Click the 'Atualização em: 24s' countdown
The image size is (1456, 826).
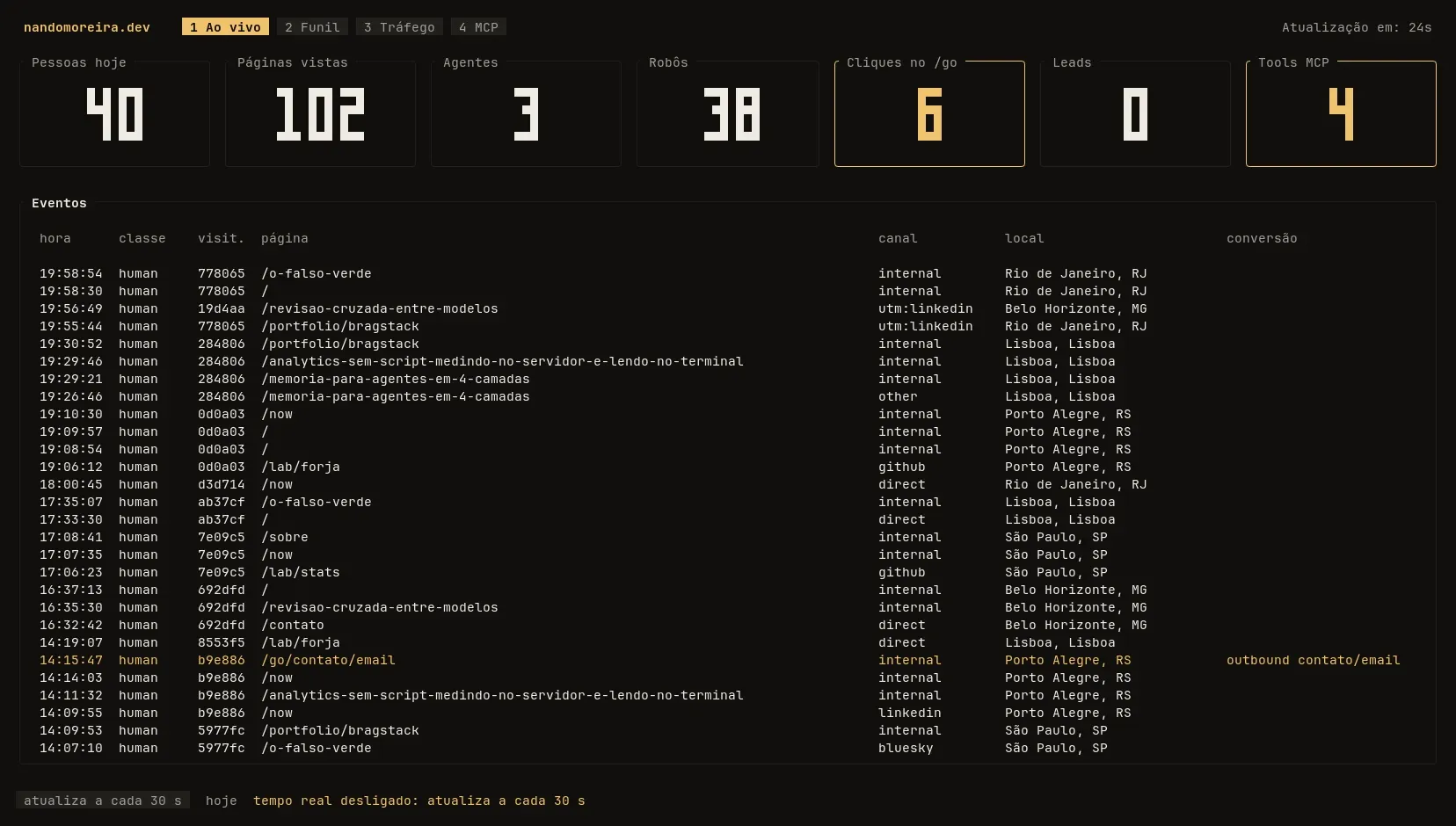coord(1357,27)
